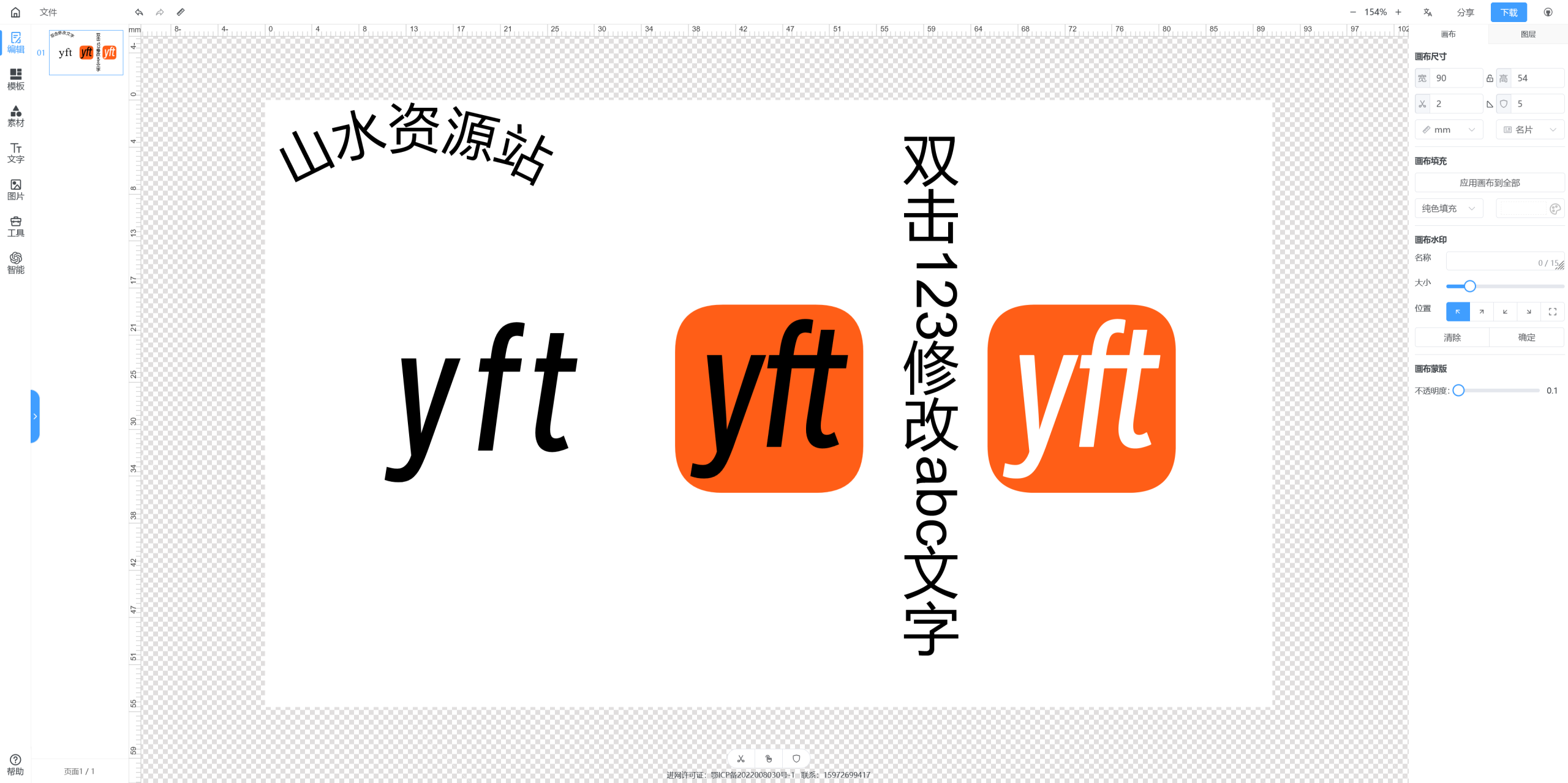Click the blue 下载 download button

[1509, 12]
